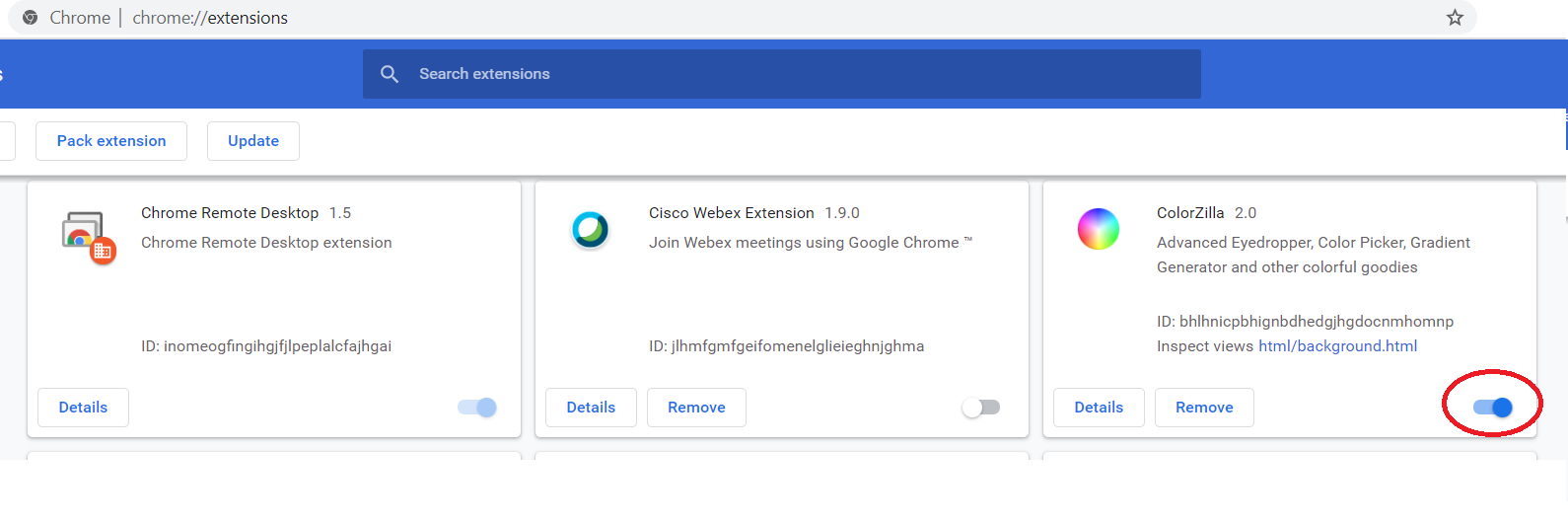Image resolution: width=1568 pixels, height=523 pixels.
Task: Click the Pack extension button
Action: 111,141
